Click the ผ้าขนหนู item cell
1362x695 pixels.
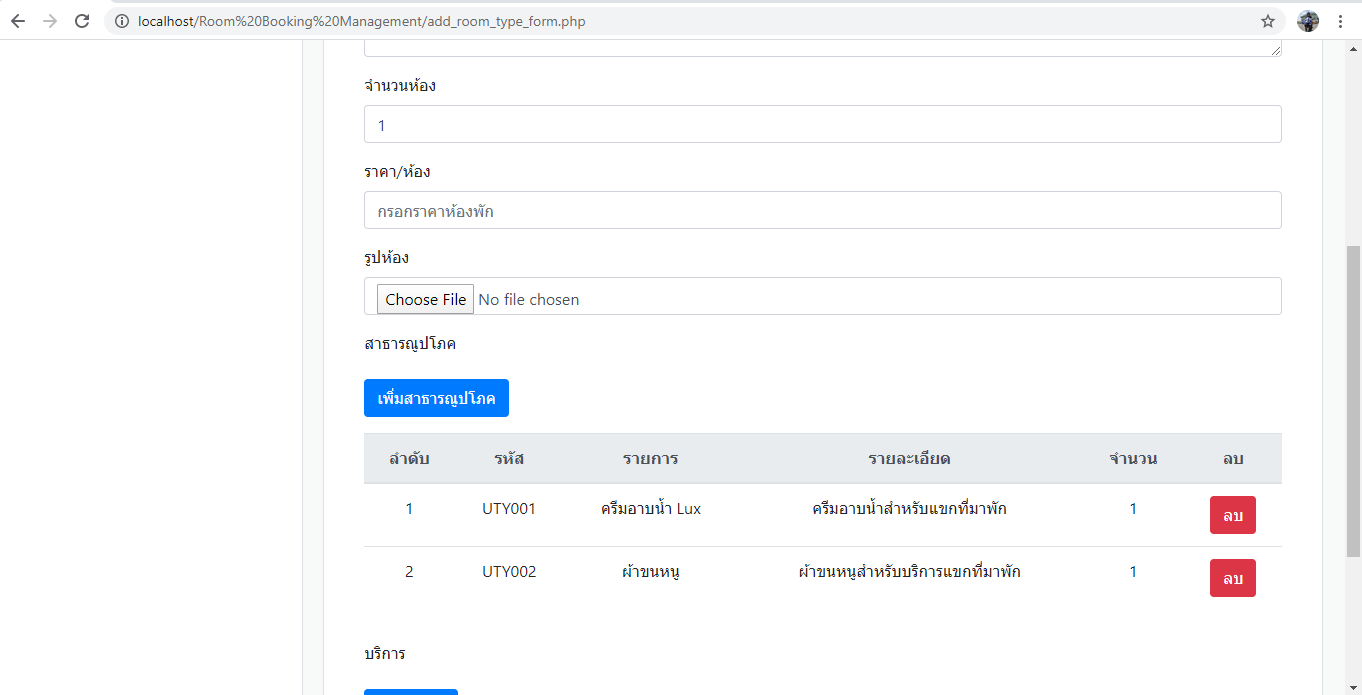click(x=651, y=572)
